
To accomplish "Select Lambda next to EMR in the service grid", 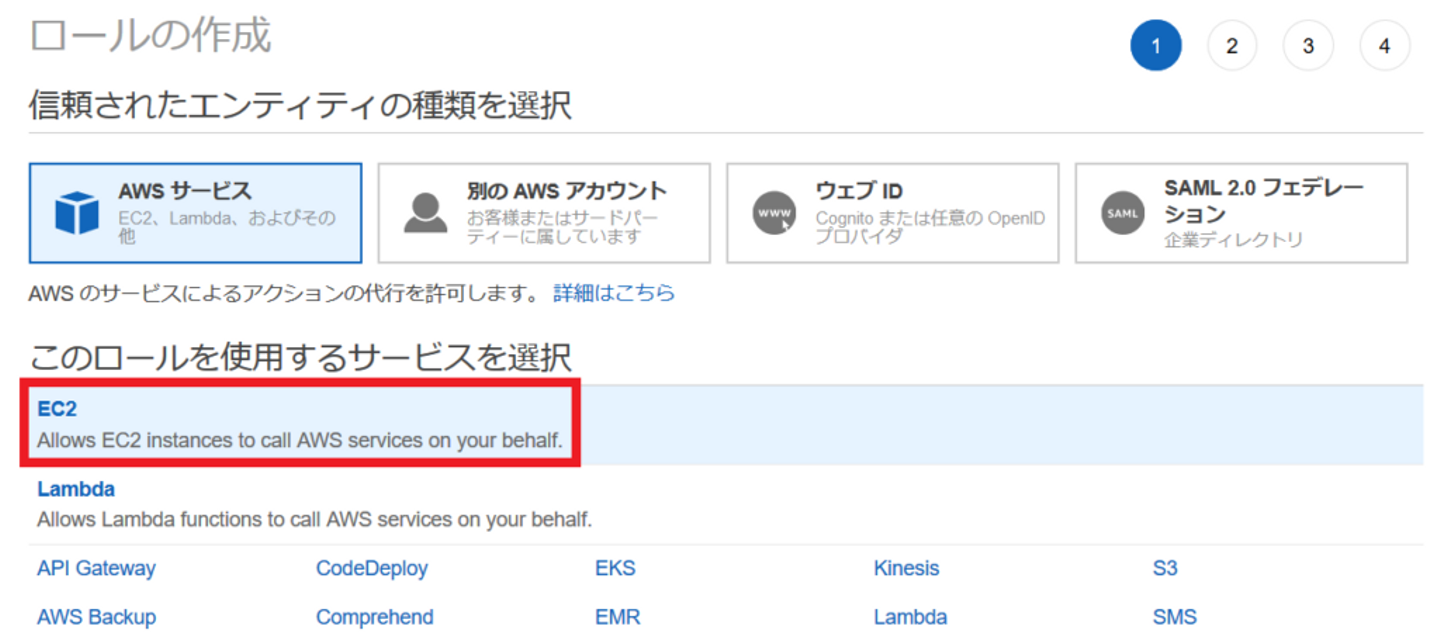I will [x=910, y=617].
